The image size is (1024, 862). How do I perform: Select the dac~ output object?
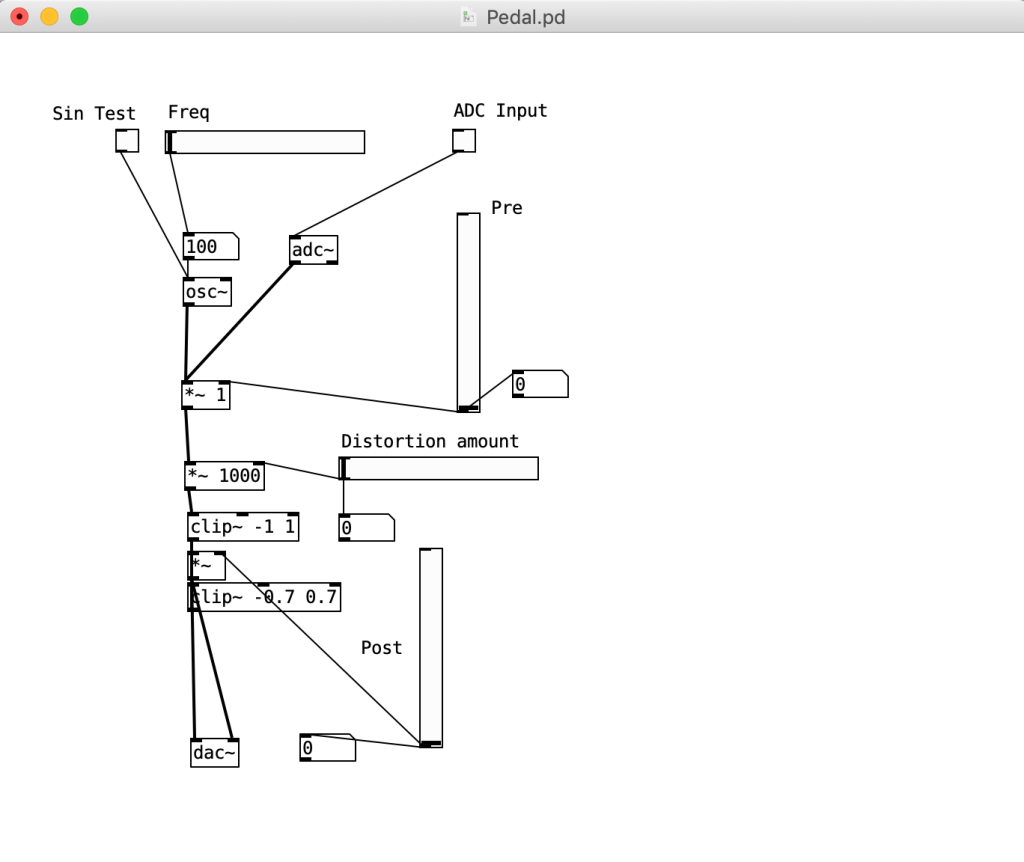pyautogui.click(x=214, y=753)
